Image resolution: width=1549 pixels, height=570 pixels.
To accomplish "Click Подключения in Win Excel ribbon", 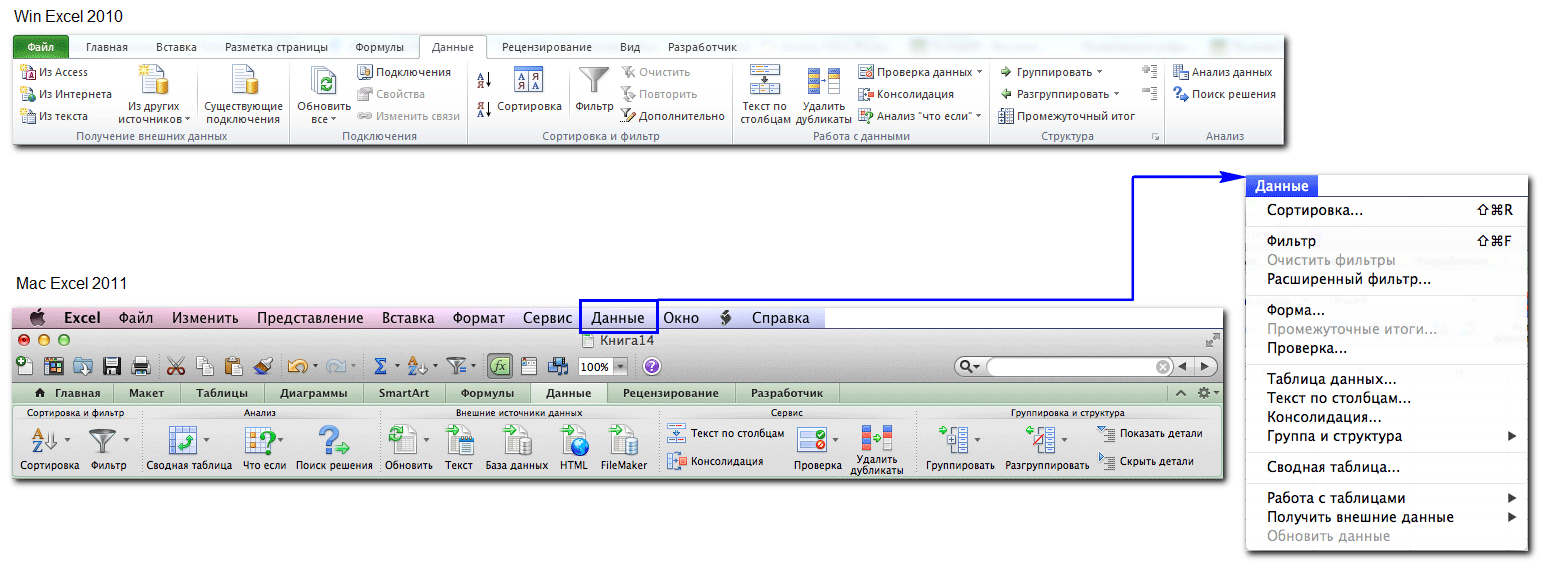I will click(404, 72).
